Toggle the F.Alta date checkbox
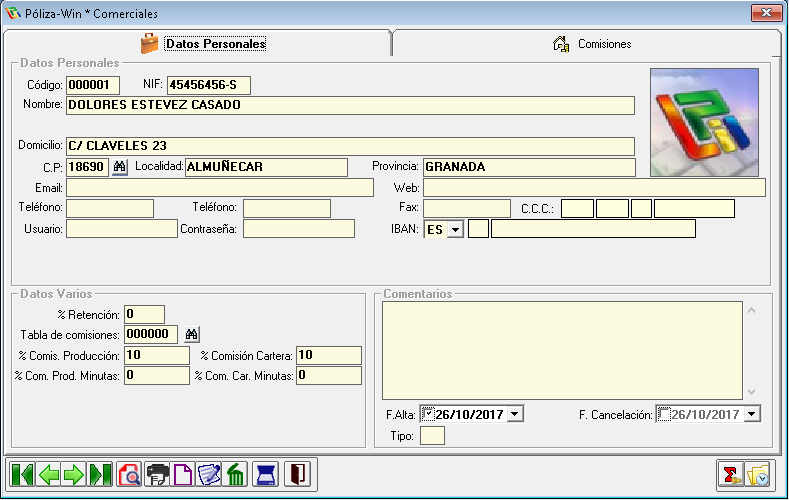 [x=428, y=414]
